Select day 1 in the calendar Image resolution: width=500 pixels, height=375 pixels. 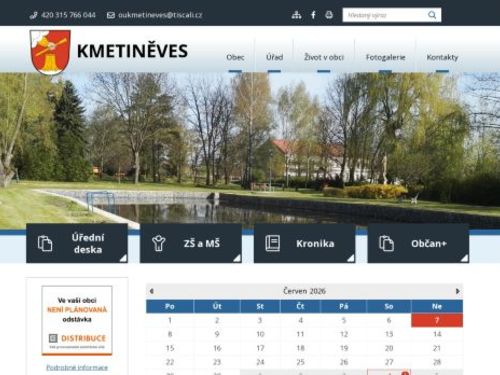tap(170, 320)
